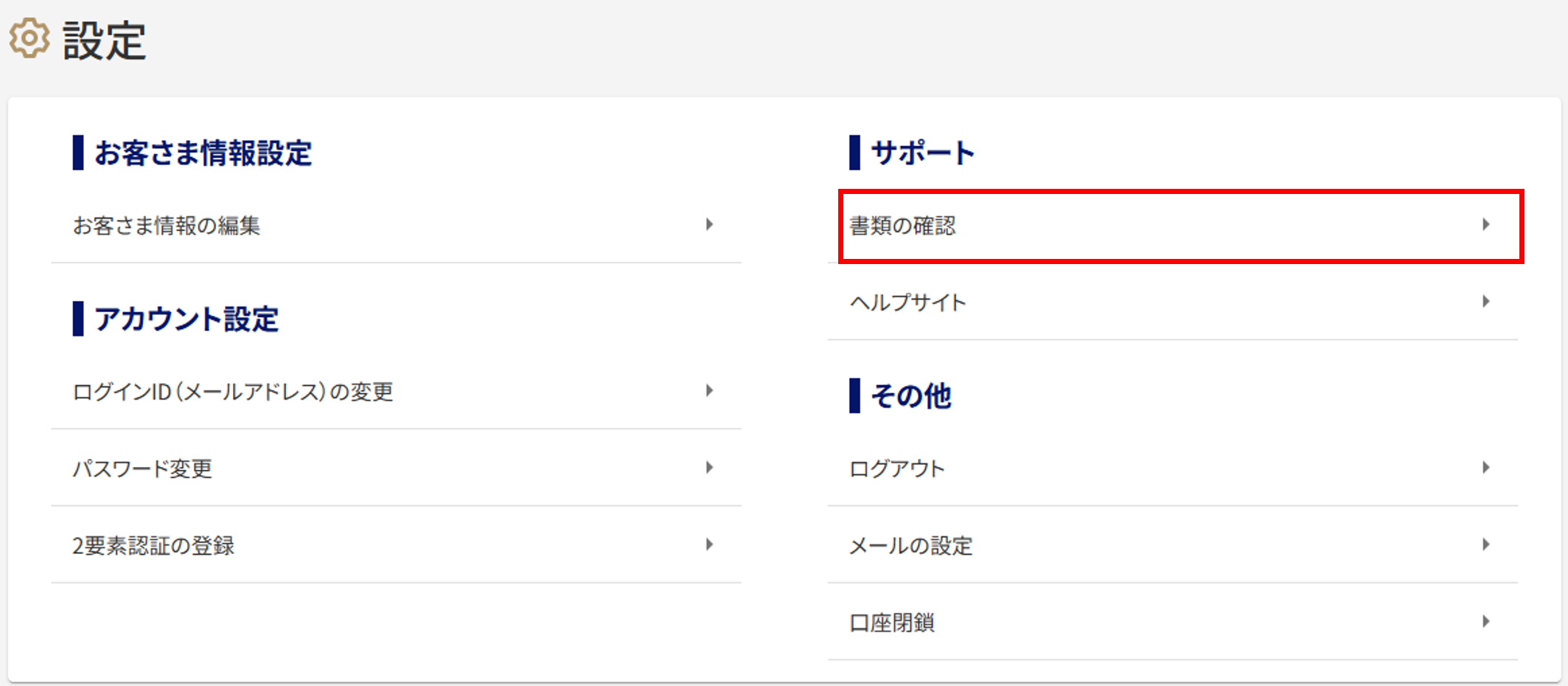This screenshot has width=1568, height=686.
Task: Select パスワード変更
Action: click(396, 468)
